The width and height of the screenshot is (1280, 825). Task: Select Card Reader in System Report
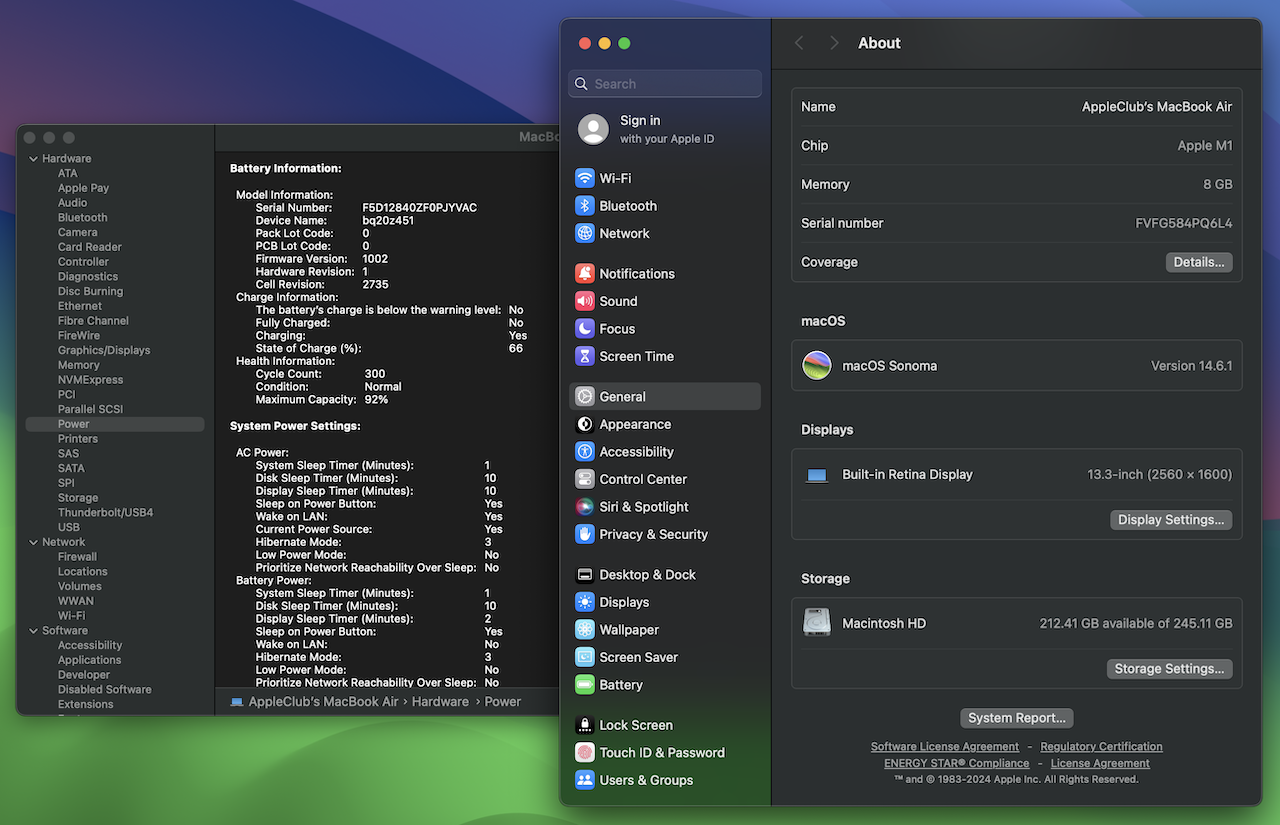[x=89, y=247]
